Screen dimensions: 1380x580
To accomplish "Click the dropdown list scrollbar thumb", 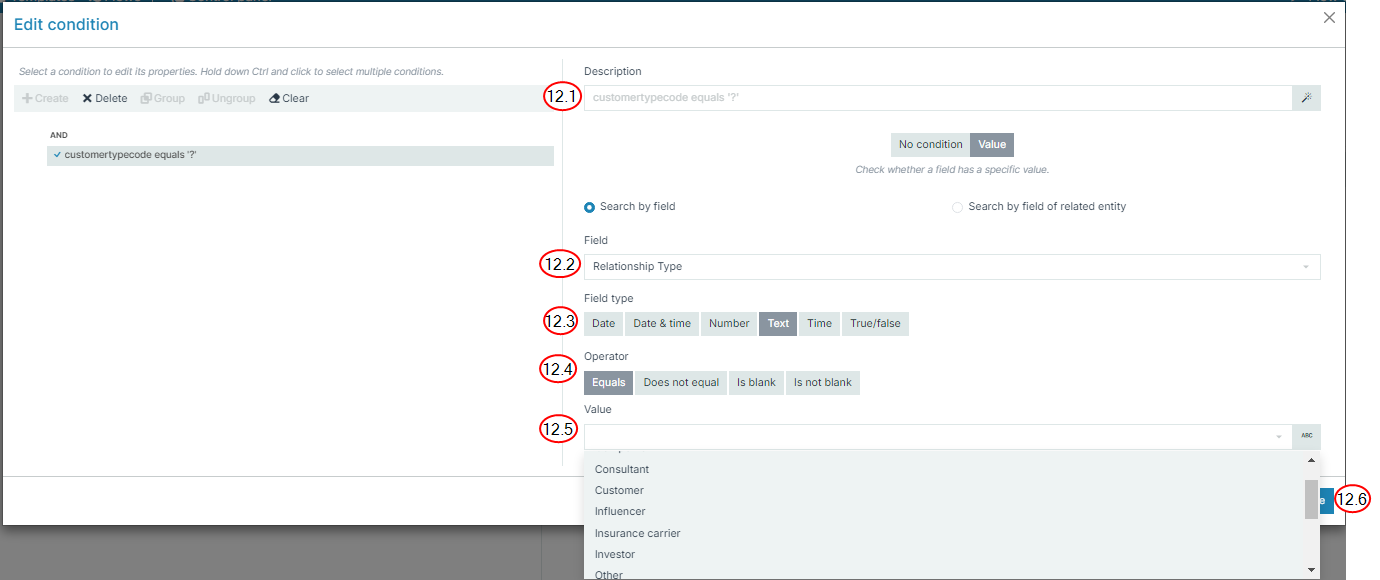I will (1311, 499).
